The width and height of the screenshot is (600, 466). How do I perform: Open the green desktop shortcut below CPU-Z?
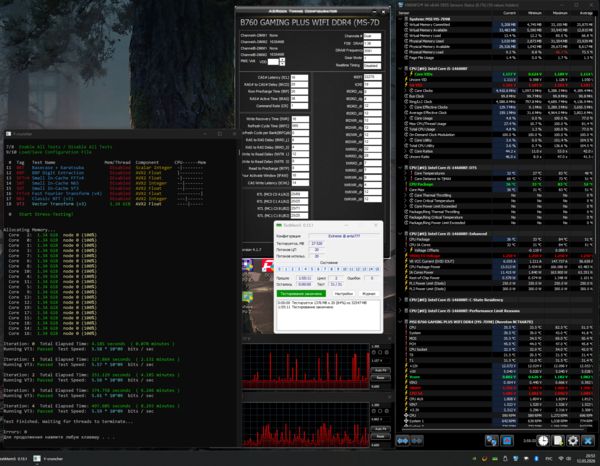coord(248,297)
